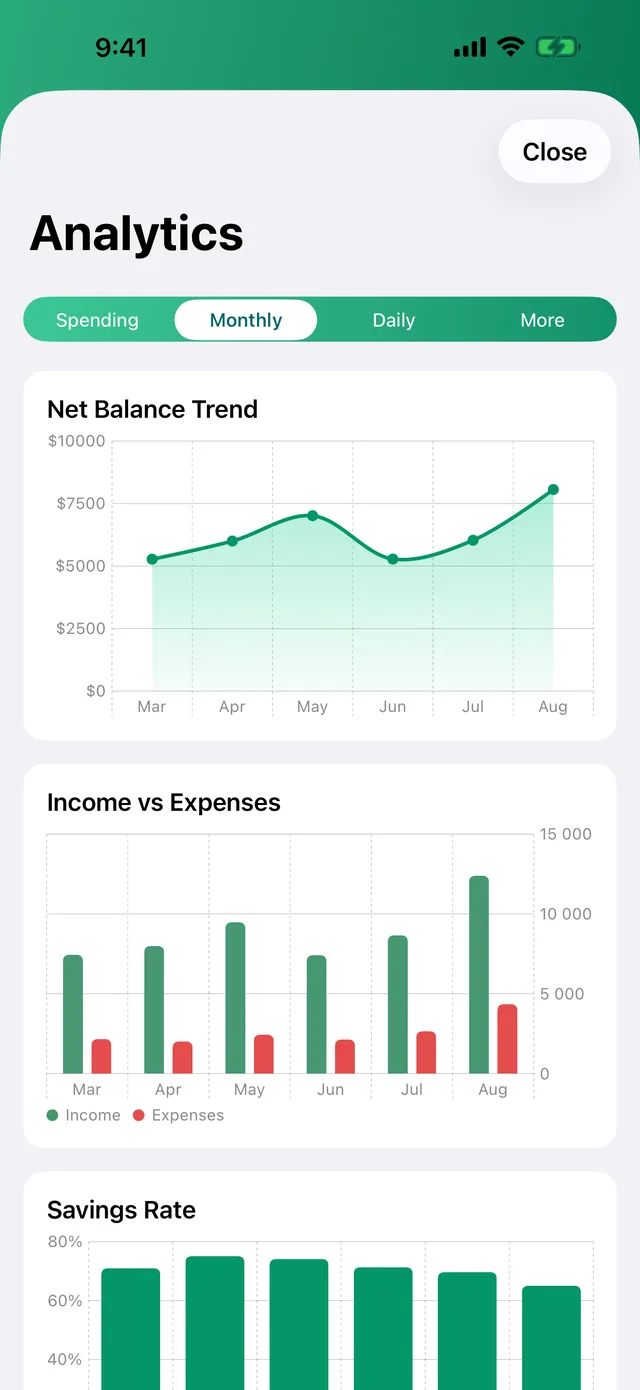Screen dimensions: 640x1390
Task: Tap the Aug green income bar
Action: [479, 975]
